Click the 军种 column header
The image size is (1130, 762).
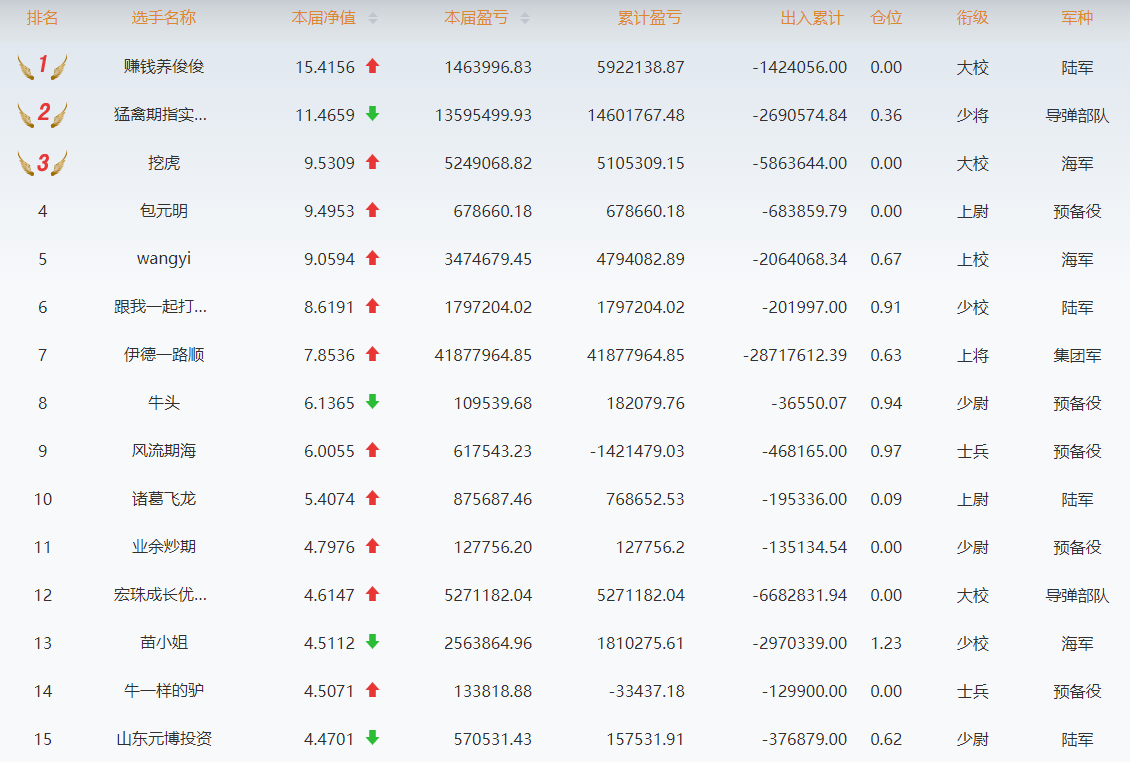[1077, 18]
